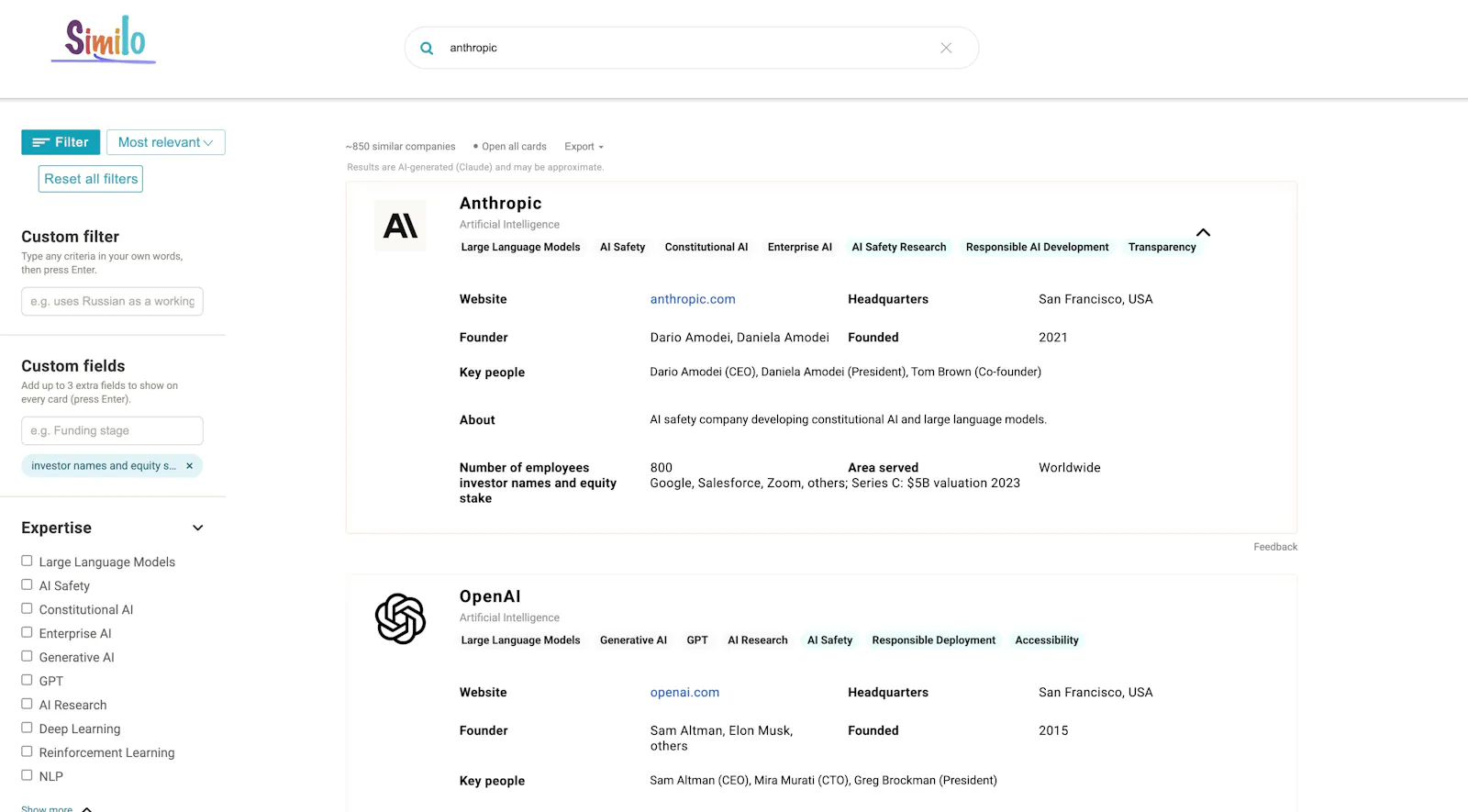
Task: Click the Anthropic company name heading
Action: tap(500, 204)
